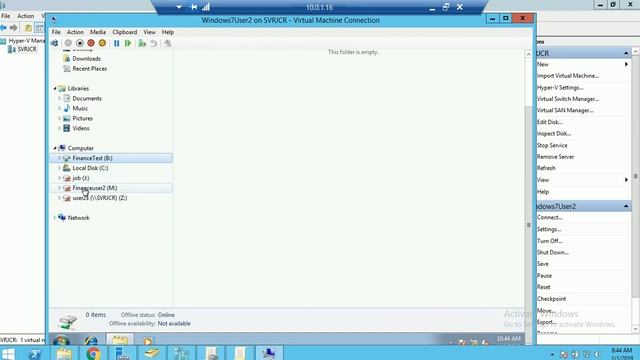Viewport: 640px width, 360px height.
Task: Open Server Manager from the host taskbar
Action: [122, 353]
